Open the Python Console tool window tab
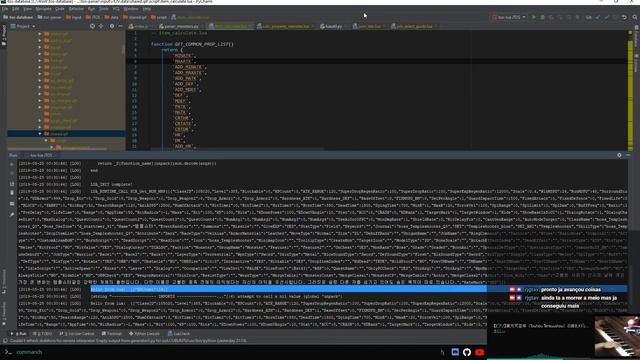 pyautogui.click(x=144, y=333)
